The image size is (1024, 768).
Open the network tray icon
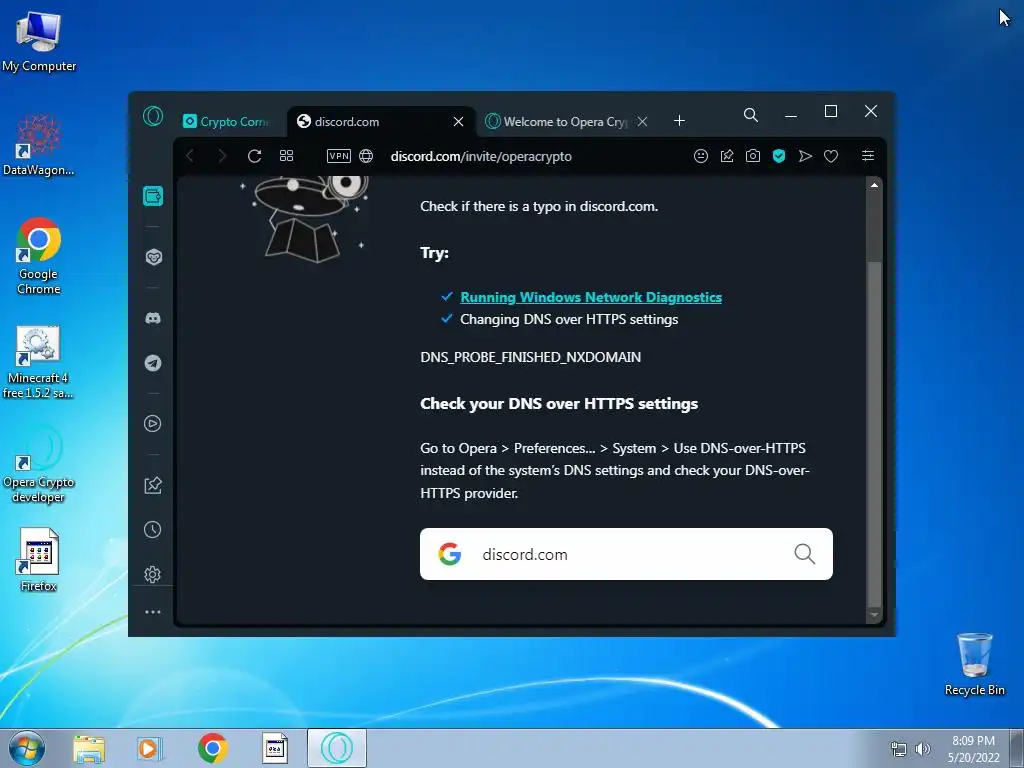[899, 749]
